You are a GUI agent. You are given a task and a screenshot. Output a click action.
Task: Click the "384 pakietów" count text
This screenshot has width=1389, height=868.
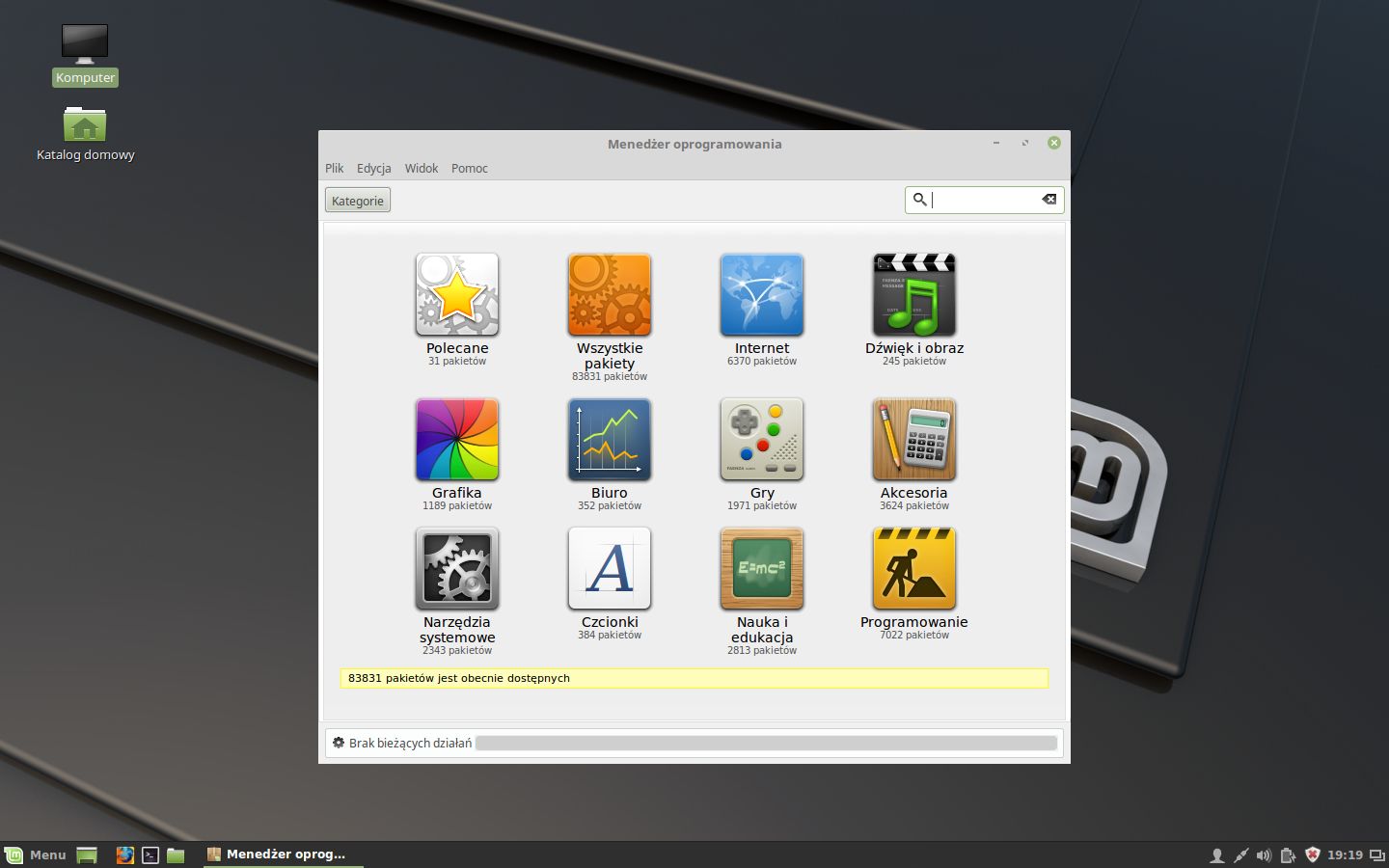[610, 636]
